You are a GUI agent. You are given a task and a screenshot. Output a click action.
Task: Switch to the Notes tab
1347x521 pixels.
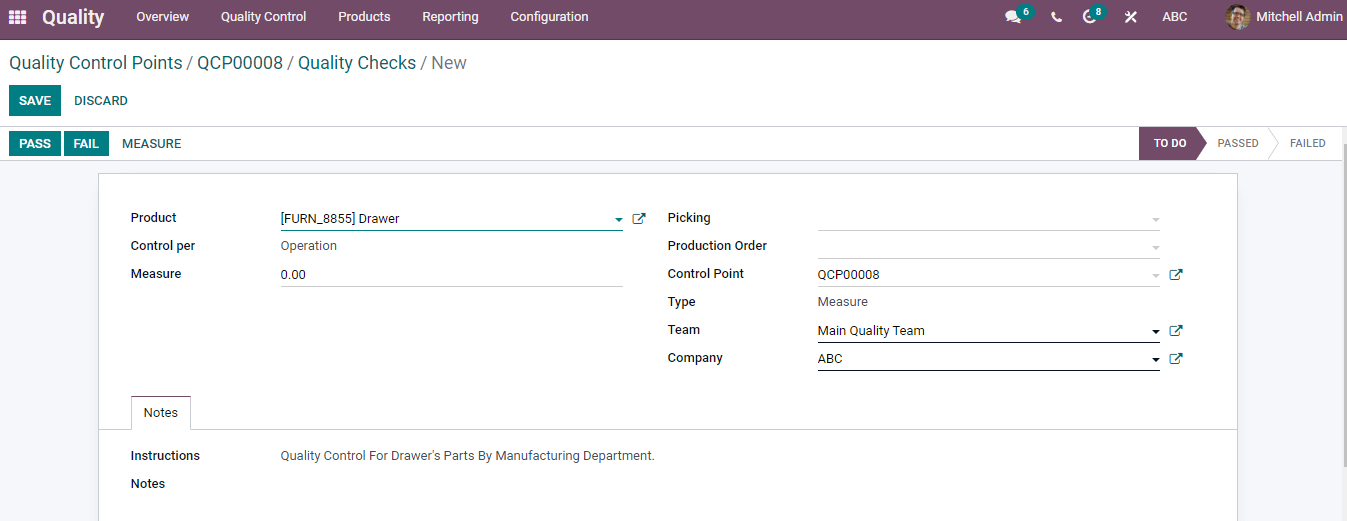[x=160, y=413]
